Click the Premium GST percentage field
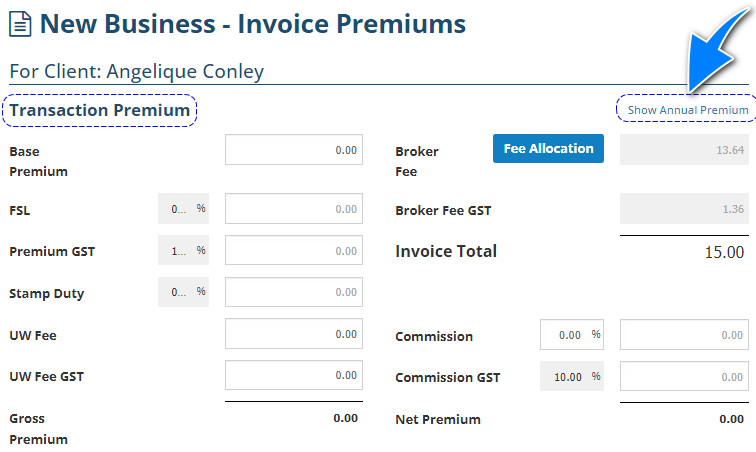756x452 pixels. (x=183, y=251)
